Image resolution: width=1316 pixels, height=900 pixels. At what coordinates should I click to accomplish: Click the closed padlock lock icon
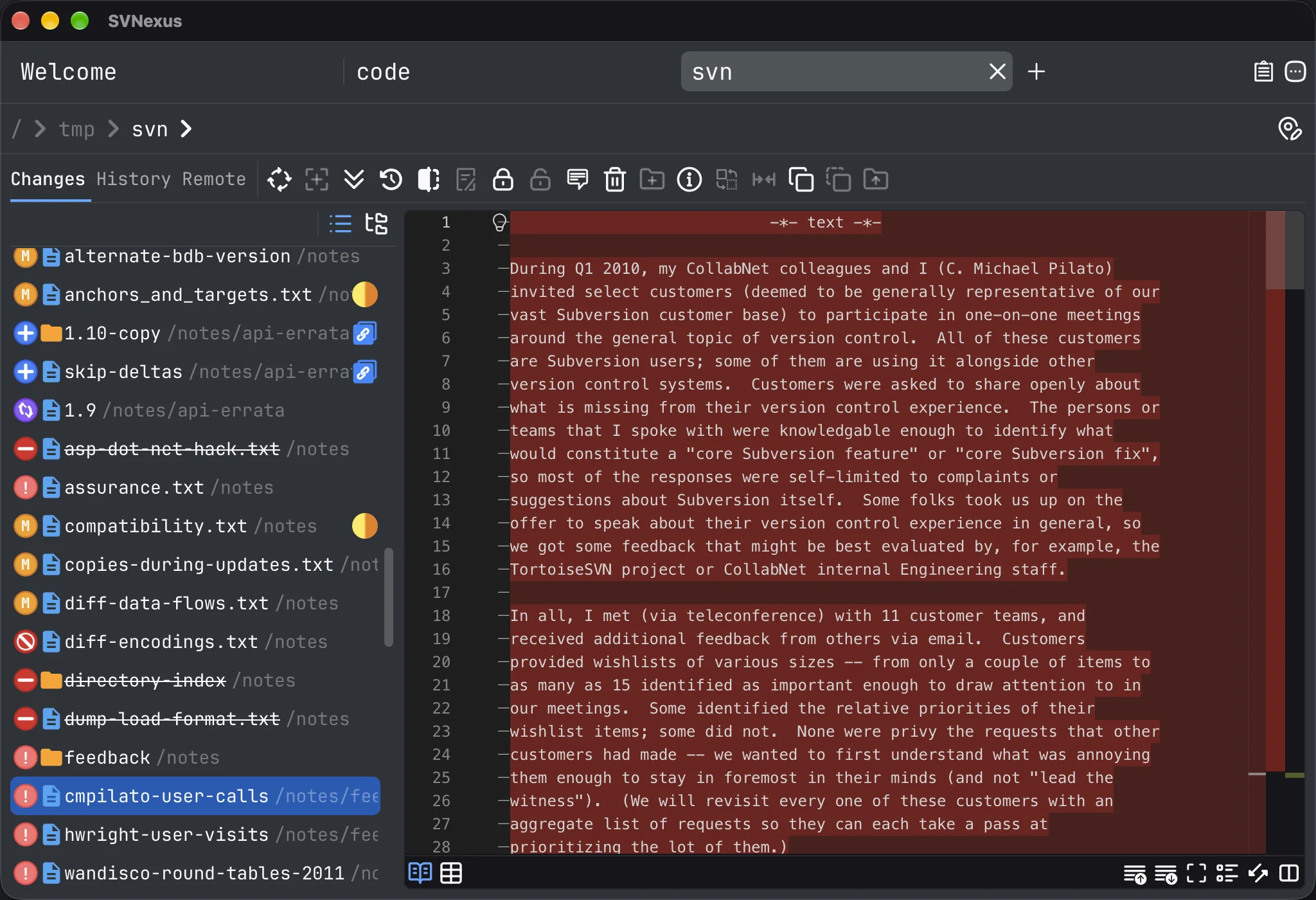502,179
